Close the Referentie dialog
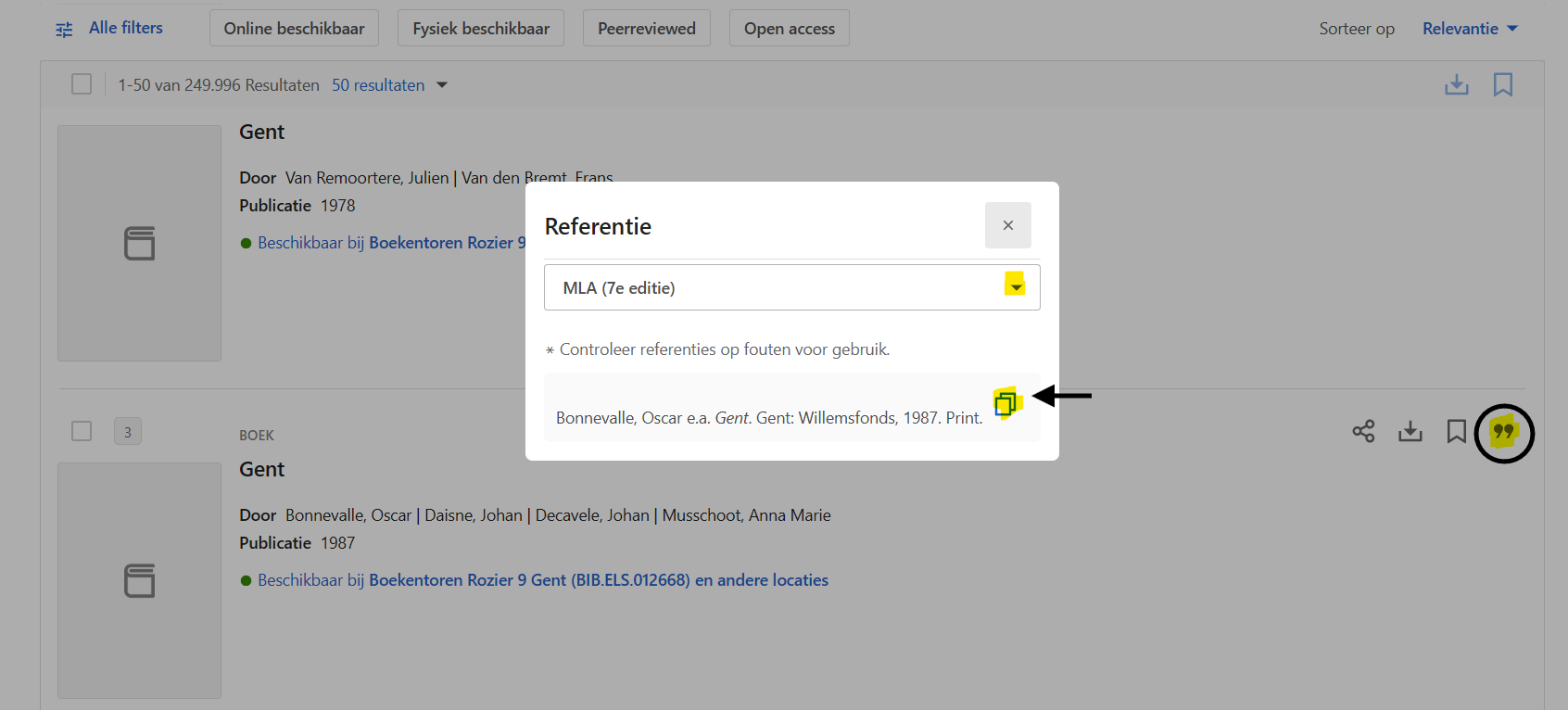 1007,225
